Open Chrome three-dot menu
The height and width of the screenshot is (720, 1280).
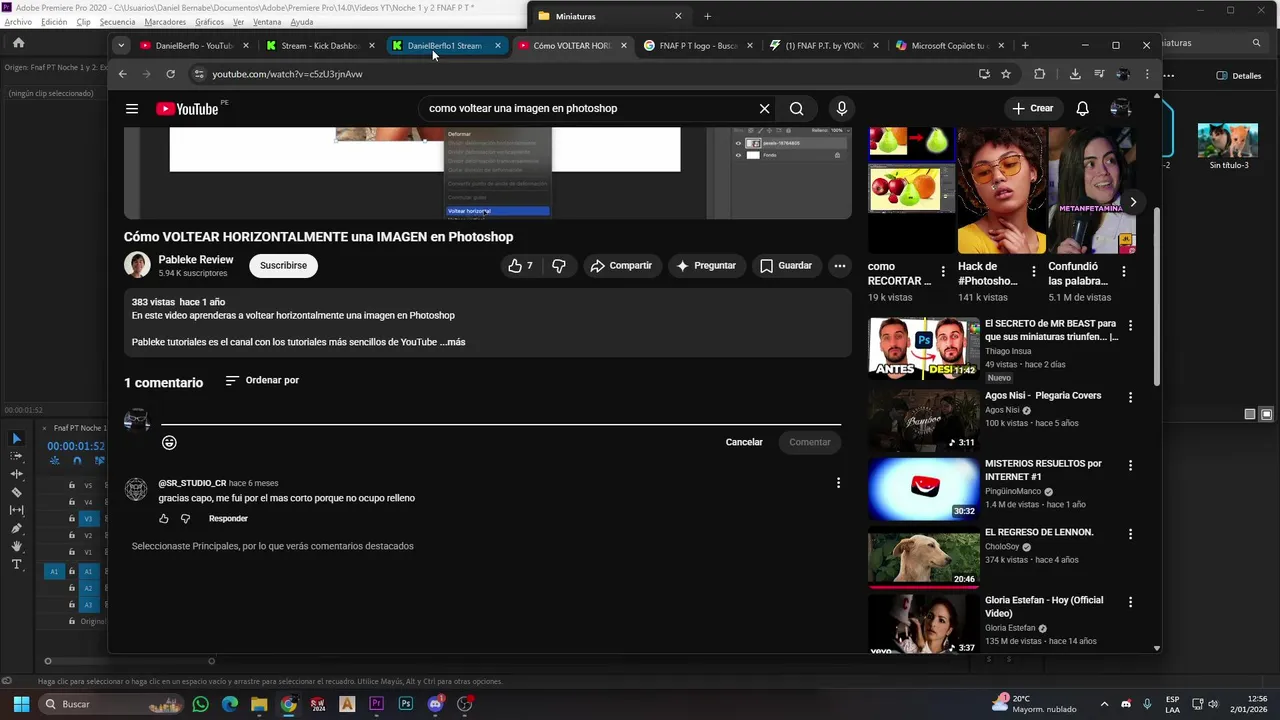pyautogui.click(x=1147, y=74)
